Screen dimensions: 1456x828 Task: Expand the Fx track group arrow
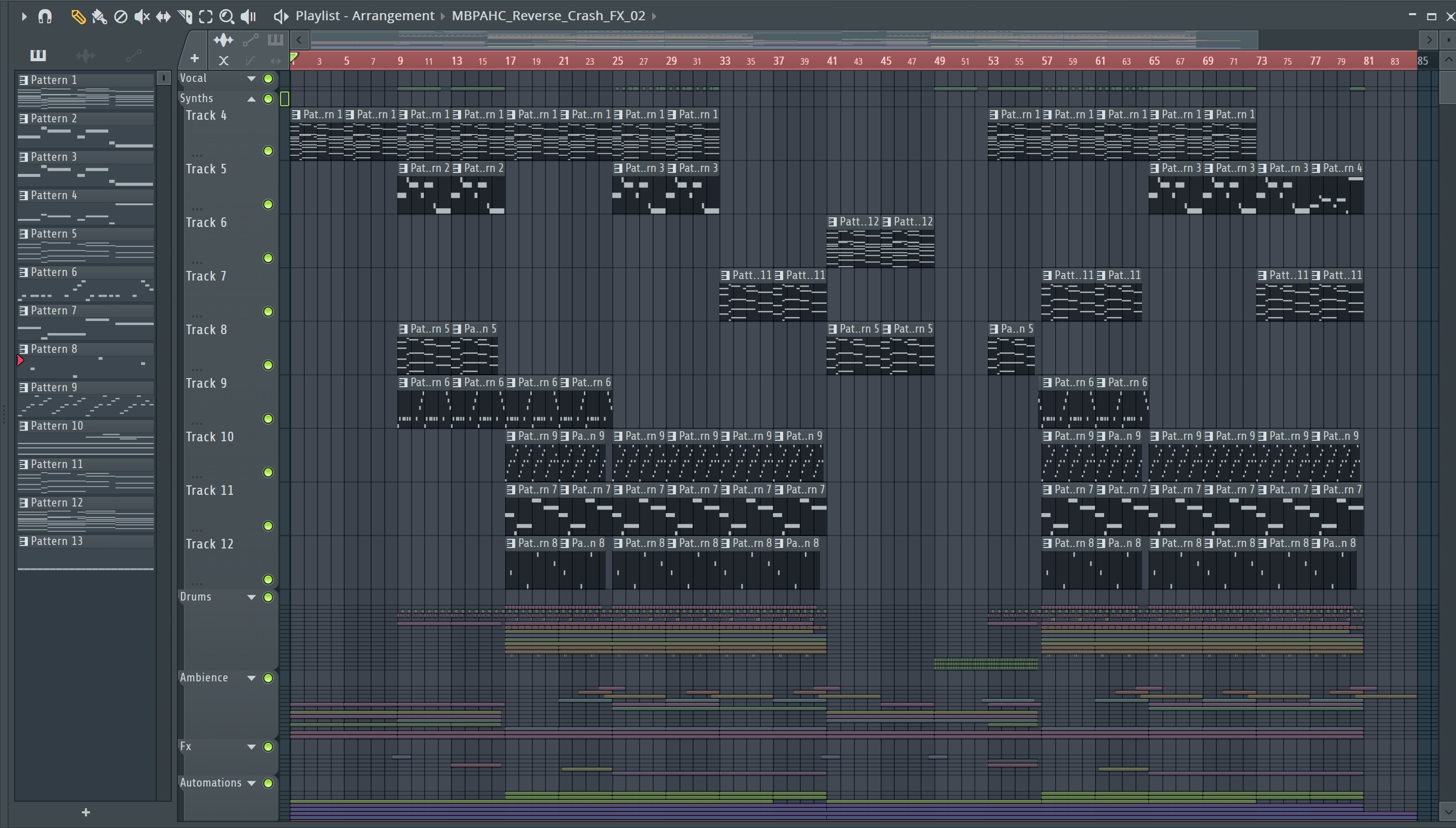click(x=251, y=747)
